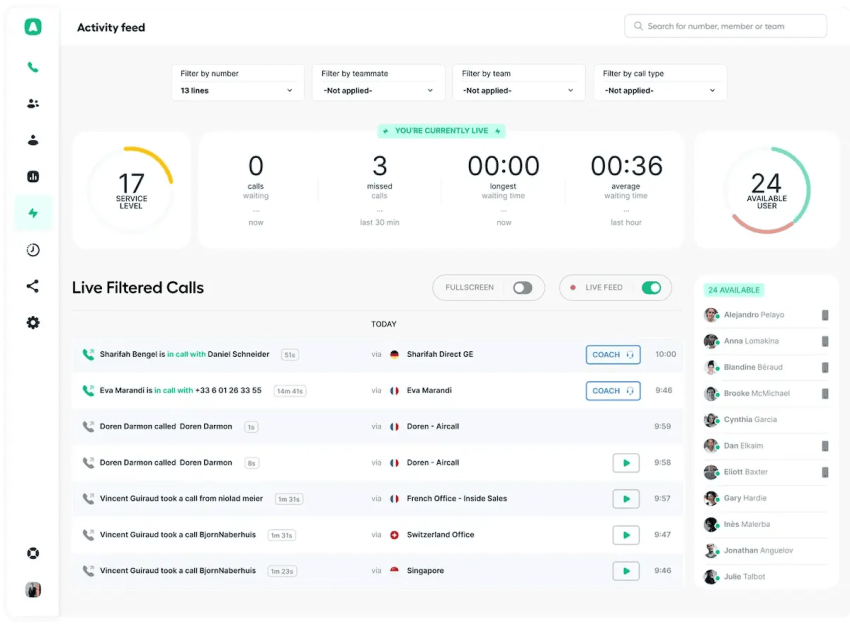Click device icon next to Blandine Béraud
Viewport: 850px width, 624px height.
[x=825, y=367]
